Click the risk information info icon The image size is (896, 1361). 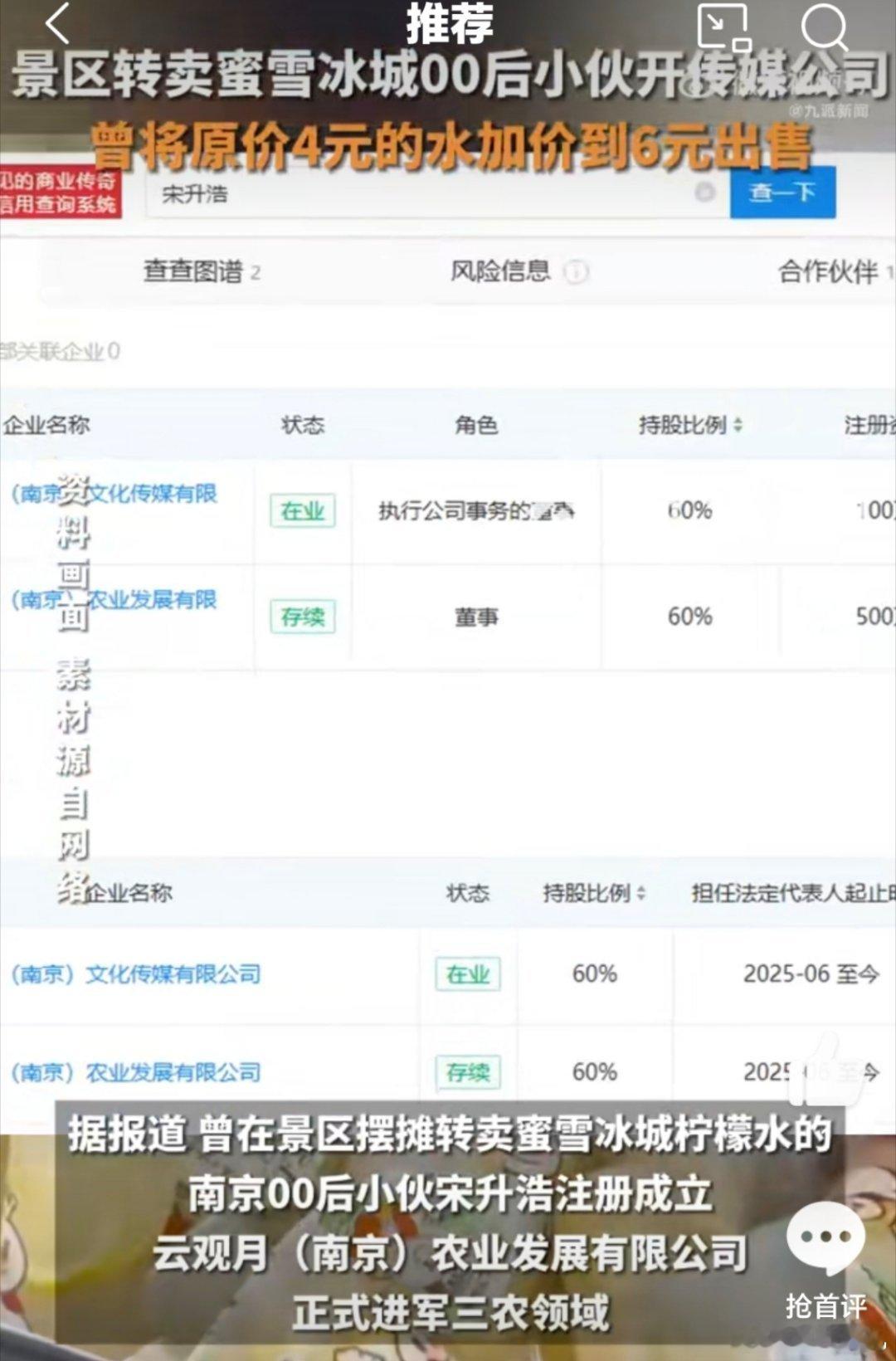click(576, 271)
